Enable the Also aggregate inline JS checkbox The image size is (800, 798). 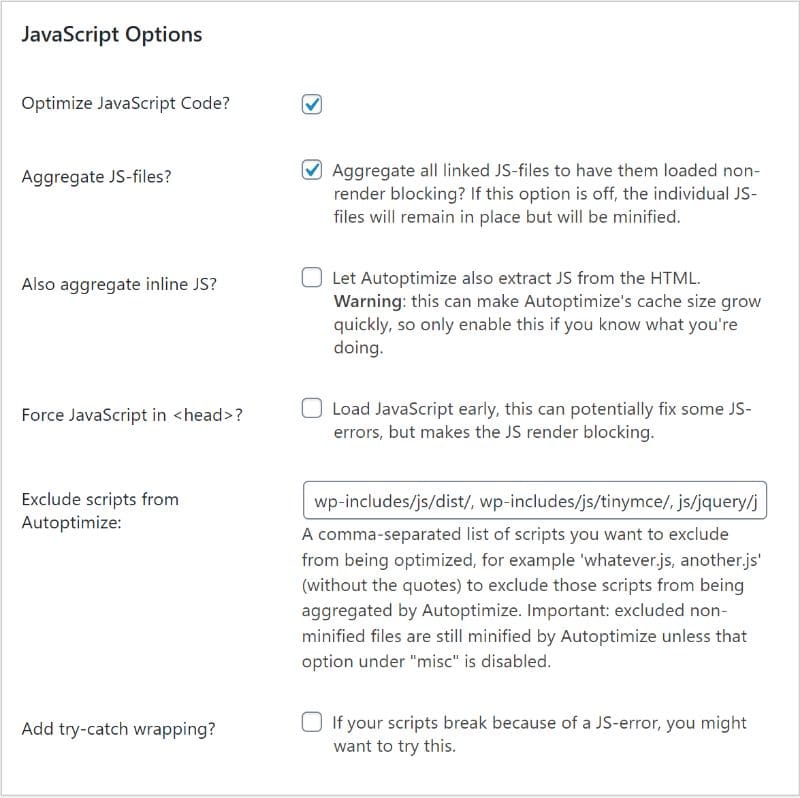click(312, 277)
